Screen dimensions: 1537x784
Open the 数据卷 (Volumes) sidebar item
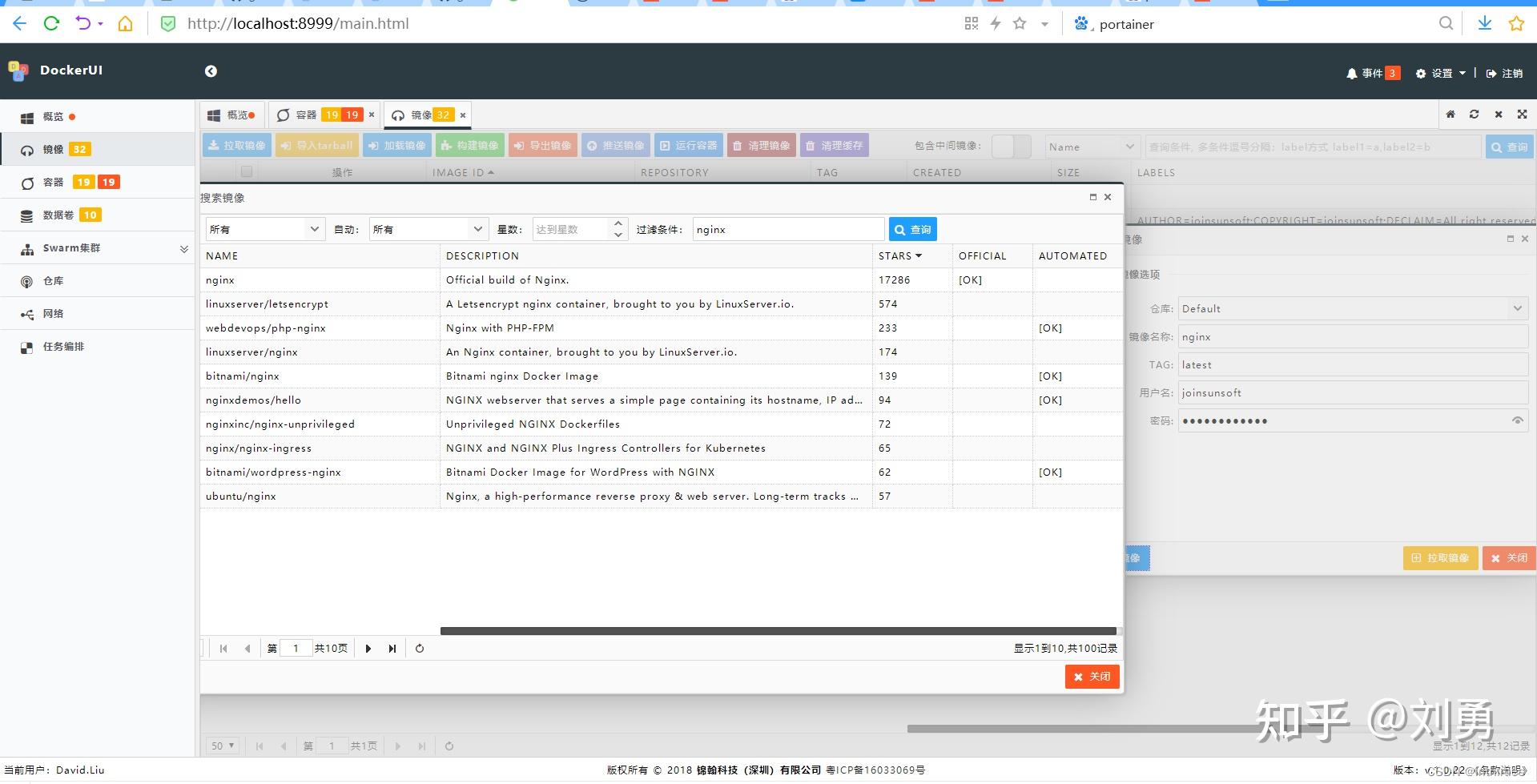(58, 215)
